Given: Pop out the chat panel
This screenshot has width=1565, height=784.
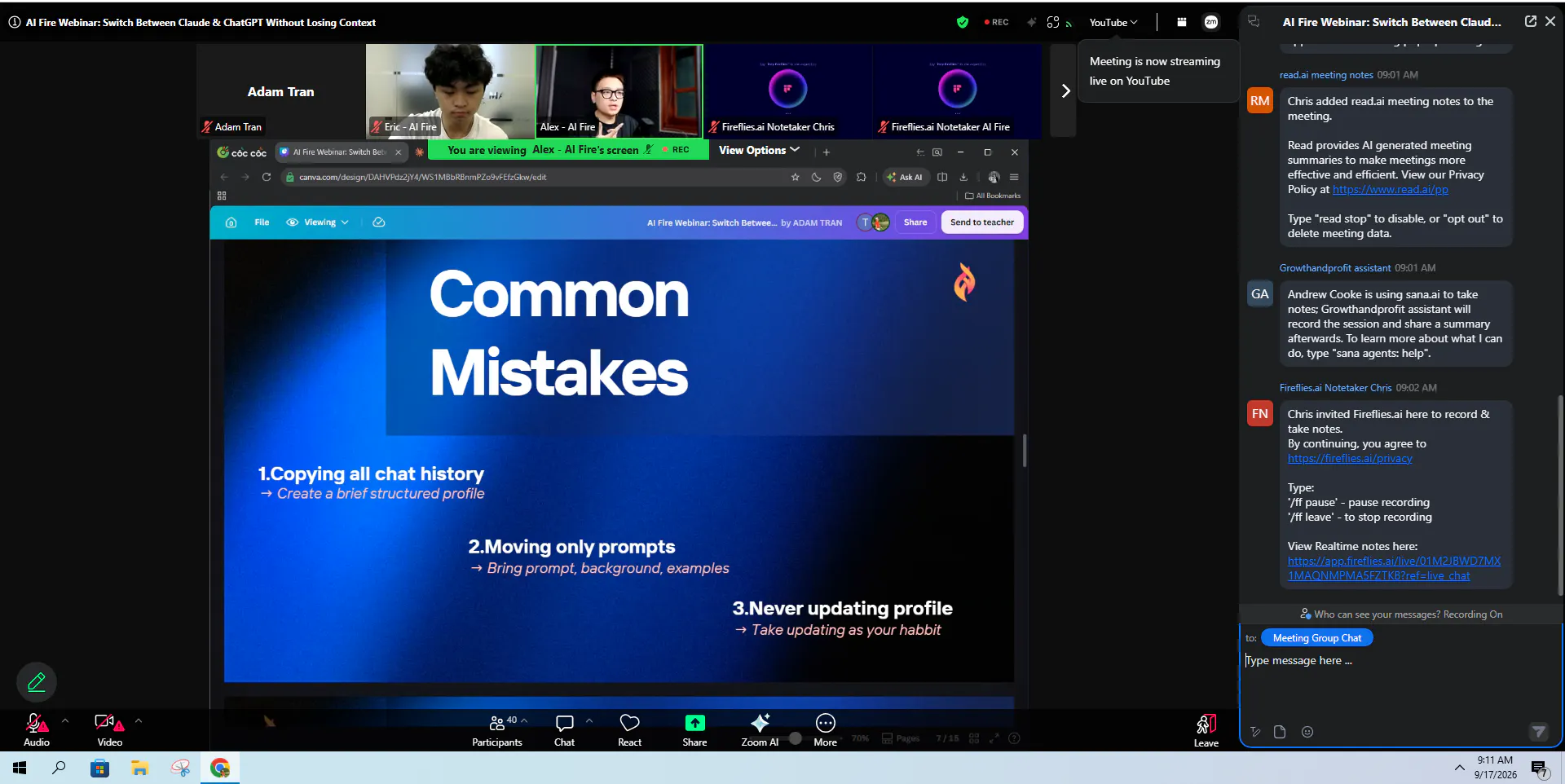Looking at the screenshot, I should point(1530,22).
